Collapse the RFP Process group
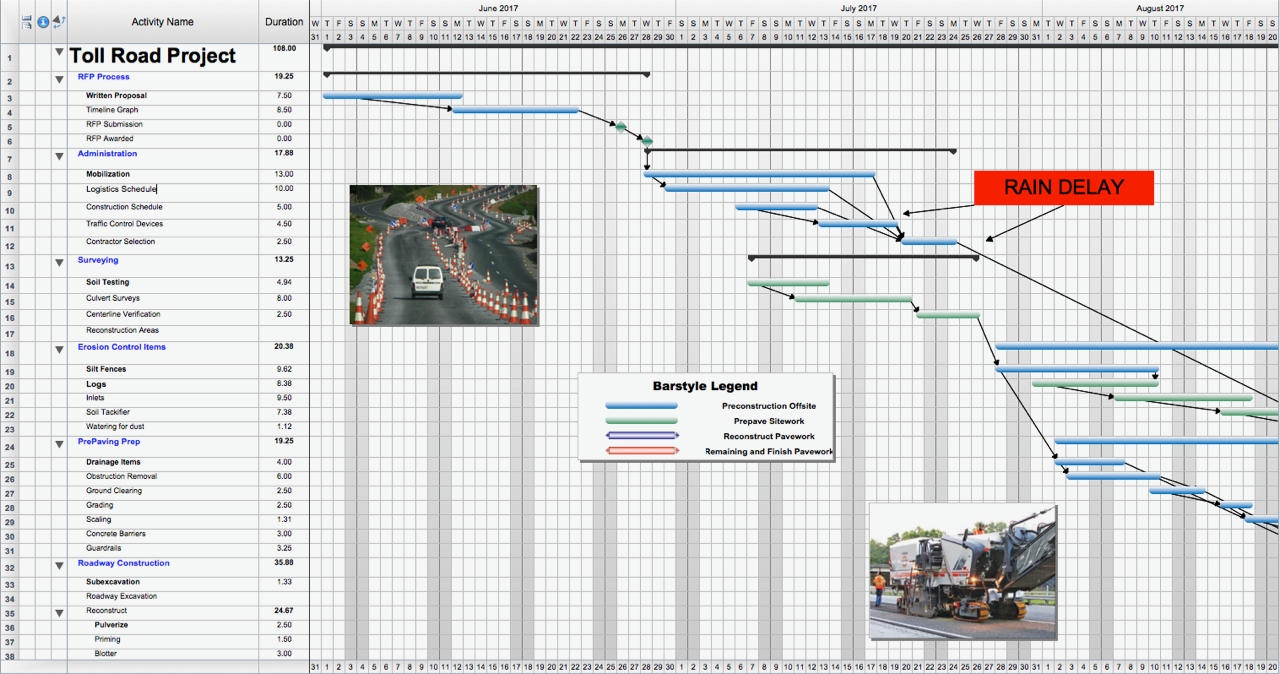 (59, 79)
